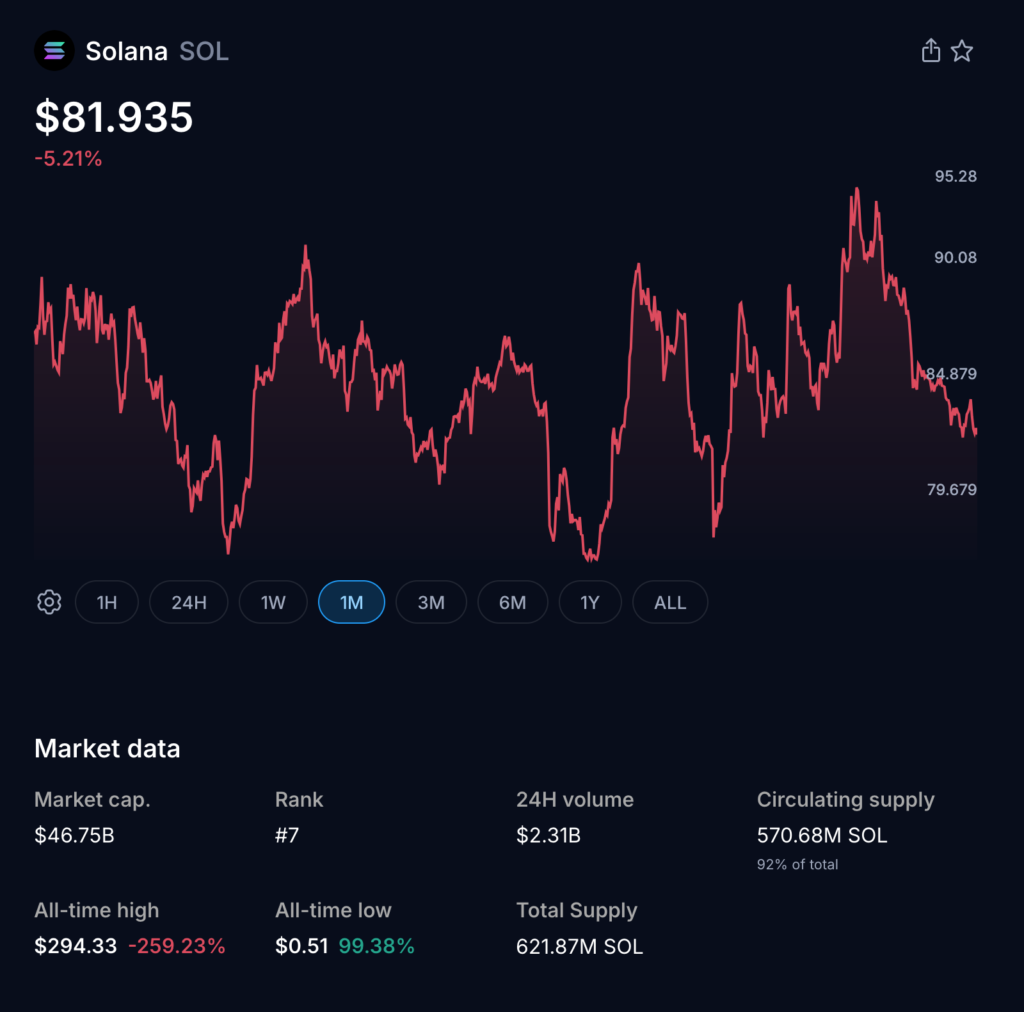
Task: Show the 1Y price history
Action: point(590,602)
